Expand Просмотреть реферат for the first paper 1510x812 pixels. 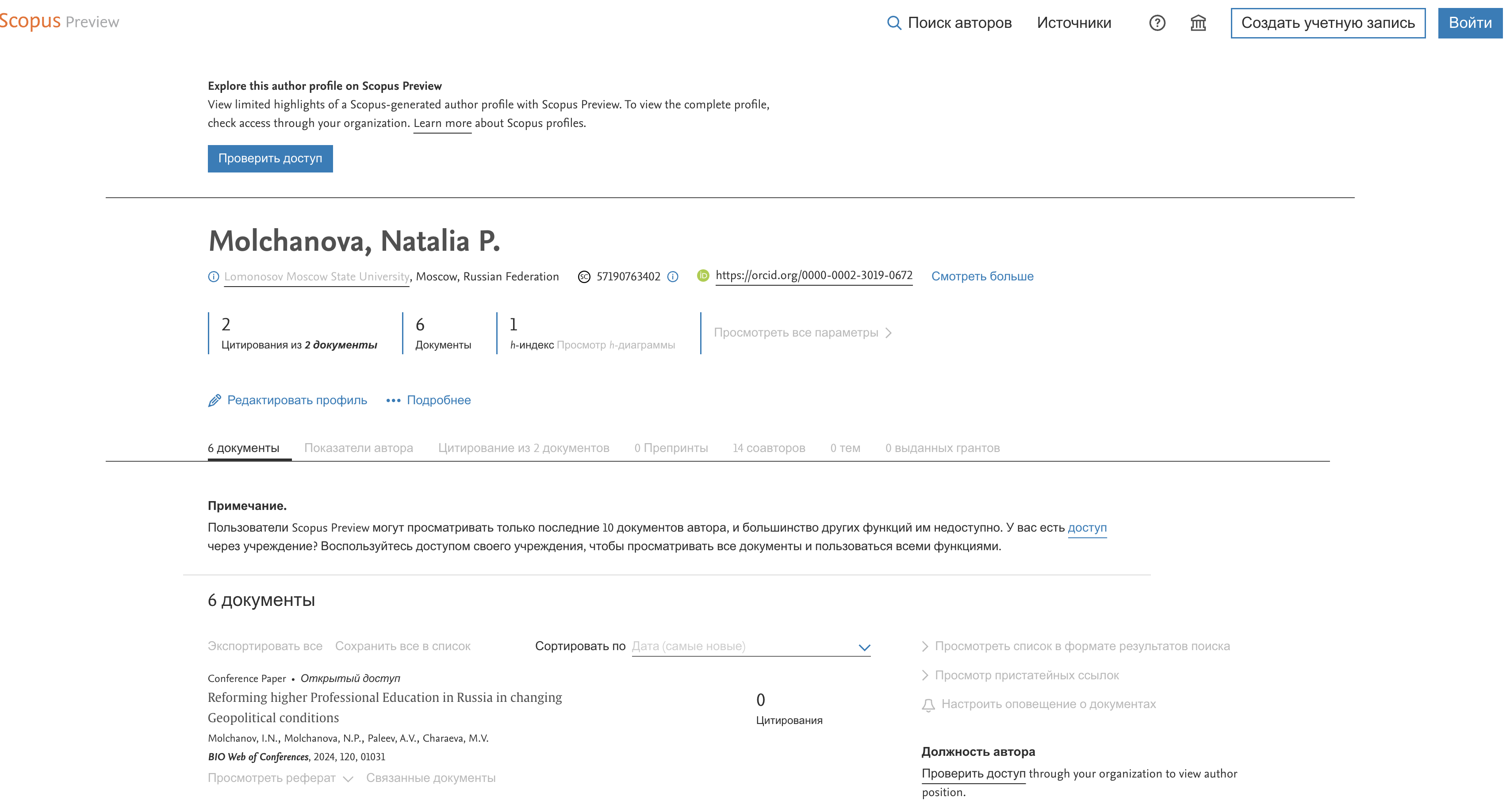(281, 778)
